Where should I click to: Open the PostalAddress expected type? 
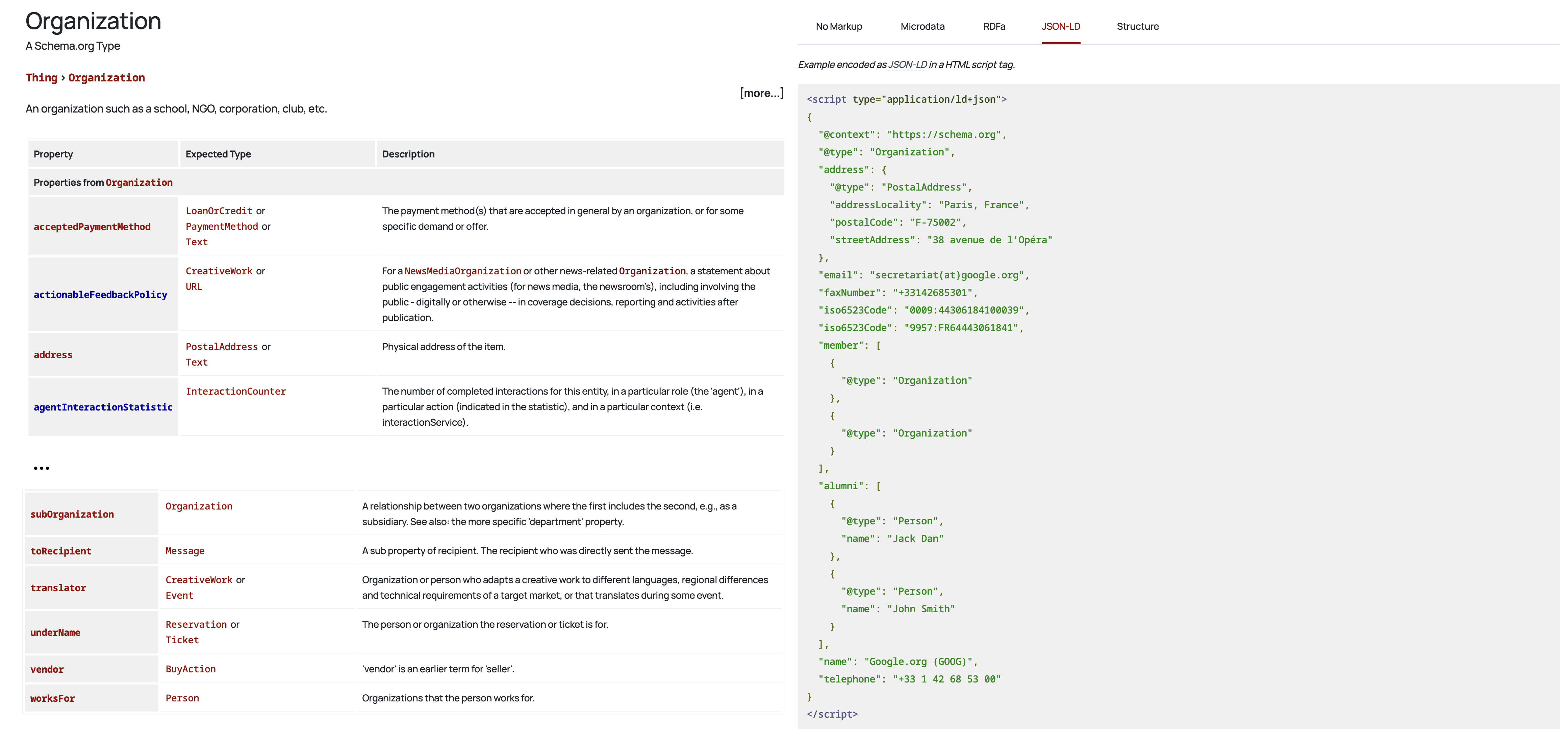222,347
